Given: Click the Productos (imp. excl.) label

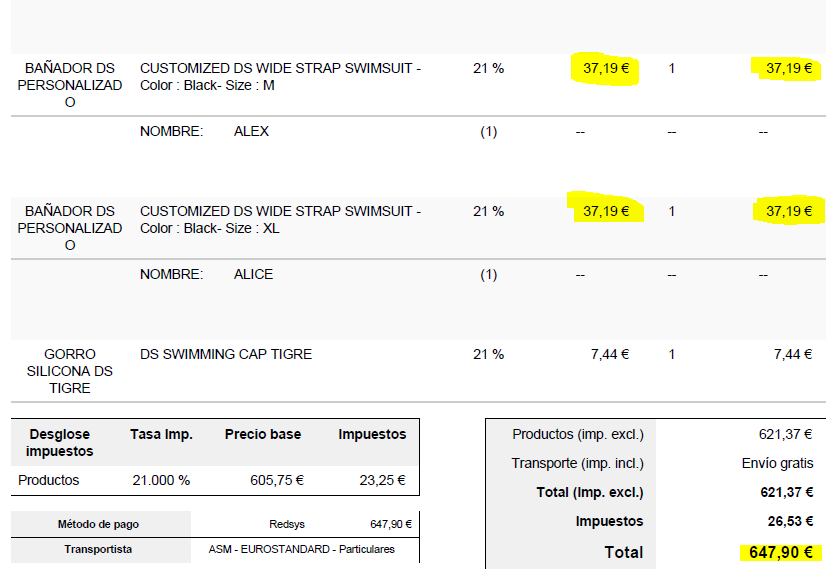Looking at the screenshot, I should [x=578, y=434].
